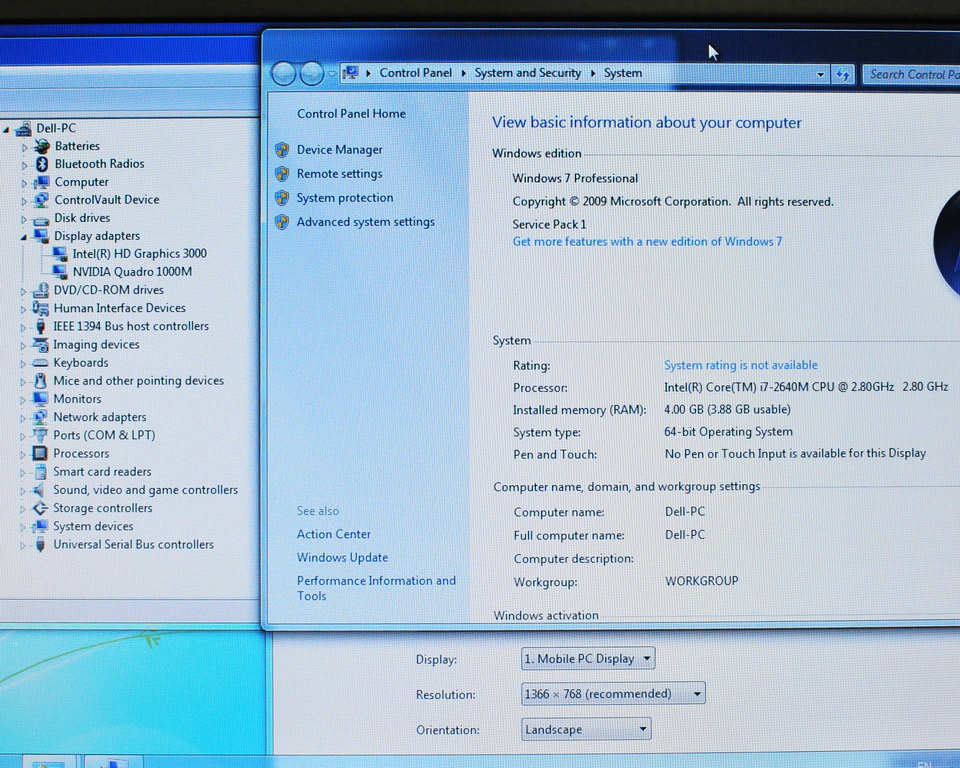Expand the Universal Serial Bus controllers node
960x768 pixels.
pyautogui.click(x=23, y=546)
